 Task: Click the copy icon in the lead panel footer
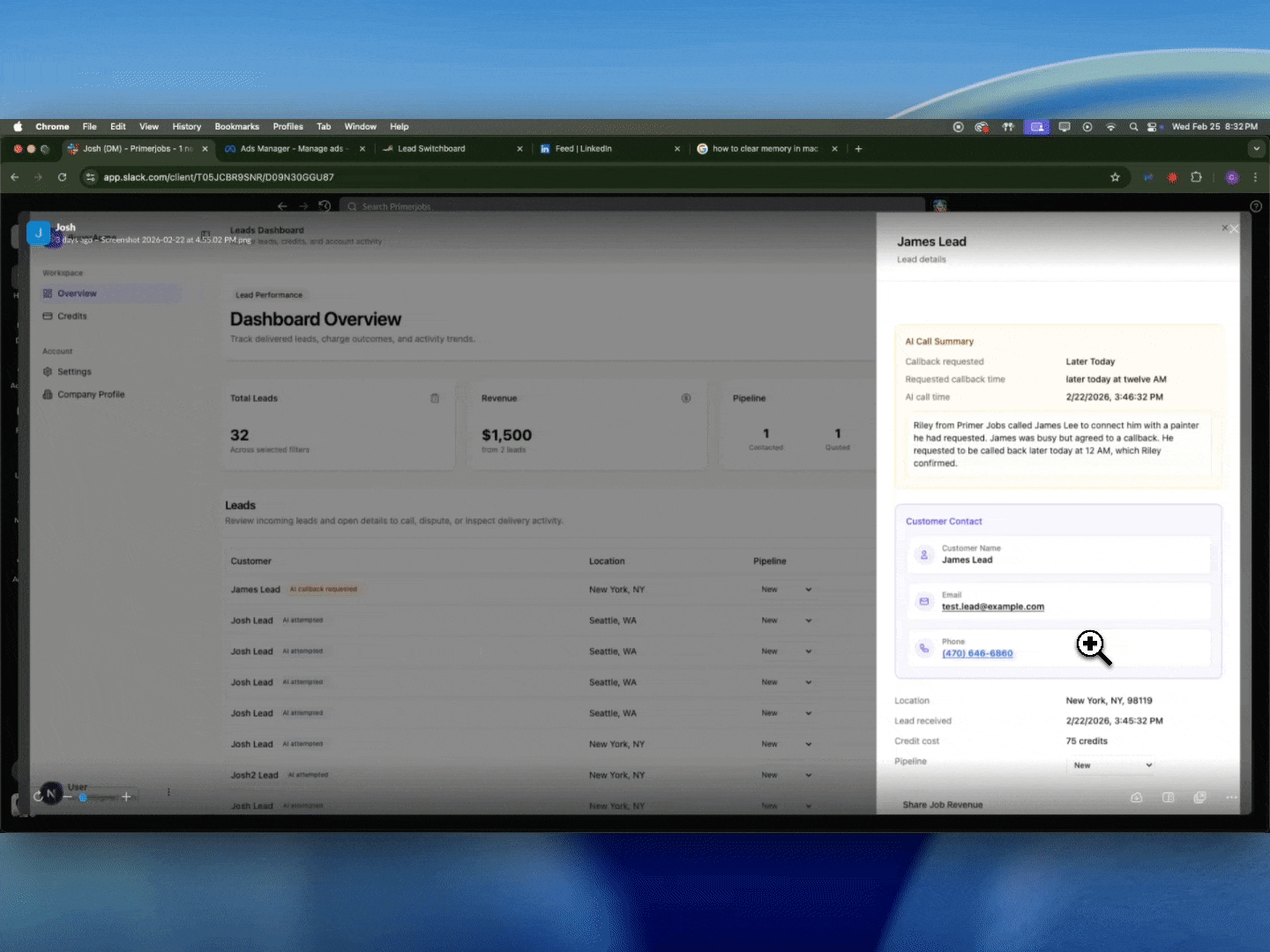click(1199, 797)
